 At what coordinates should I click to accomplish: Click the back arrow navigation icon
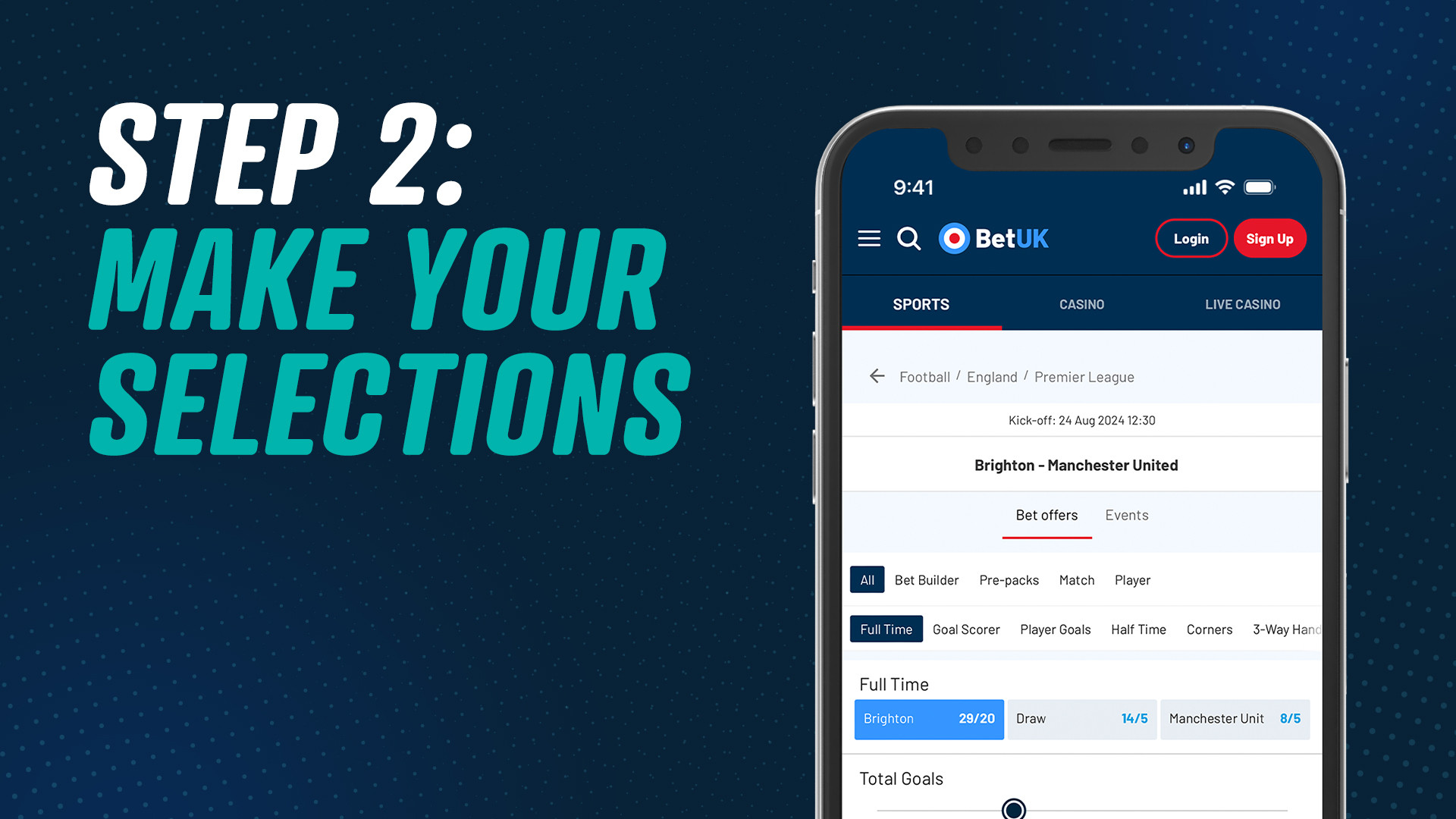tap(878, 376)
